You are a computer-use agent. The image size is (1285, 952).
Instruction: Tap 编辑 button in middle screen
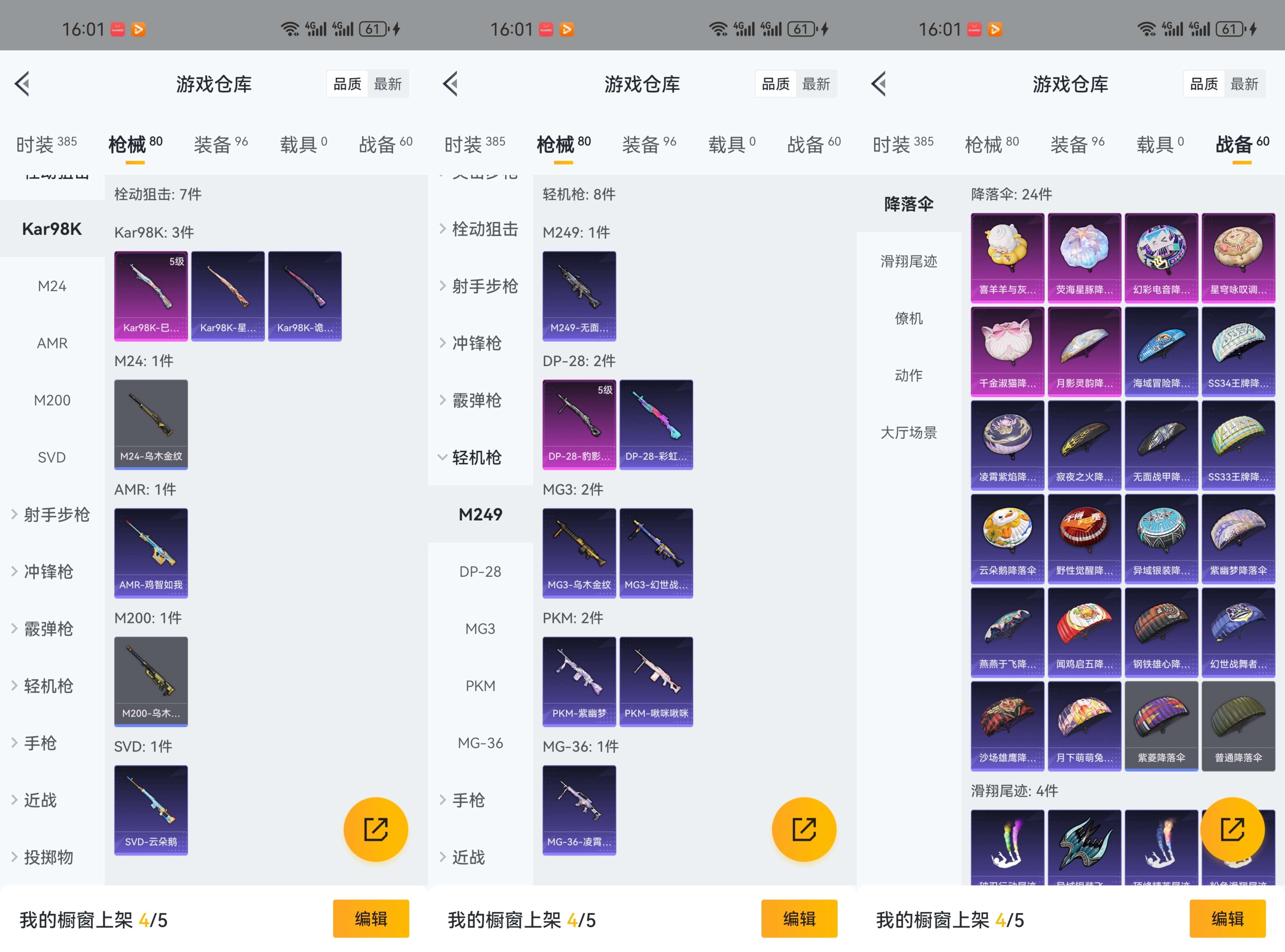(799, 918)
